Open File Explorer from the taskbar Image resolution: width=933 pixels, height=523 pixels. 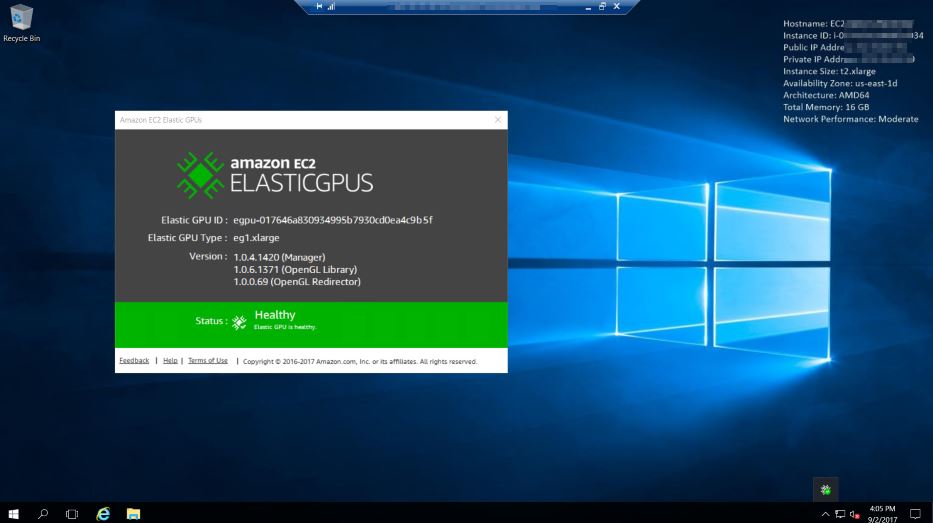[x=133, y=513]
